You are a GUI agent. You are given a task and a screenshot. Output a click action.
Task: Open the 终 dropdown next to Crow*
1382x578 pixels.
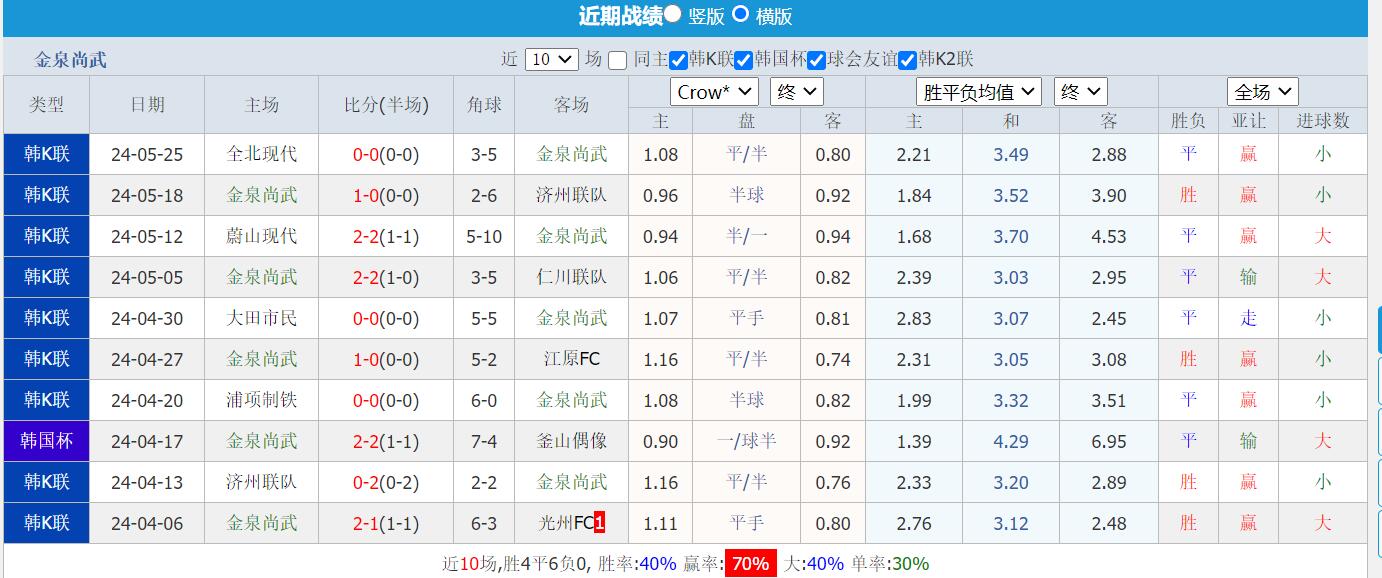tap(797, 90)
